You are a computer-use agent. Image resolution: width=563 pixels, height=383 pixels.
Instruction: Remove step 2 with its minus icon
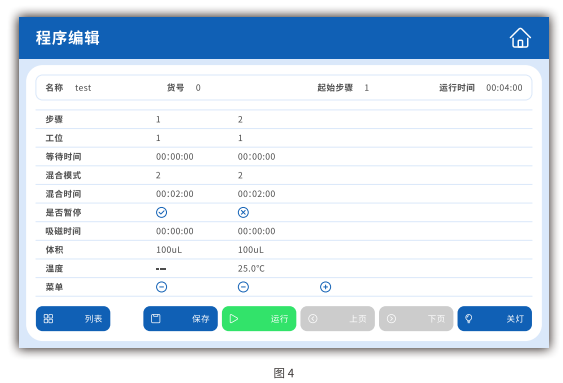click(x=243, y=287)
